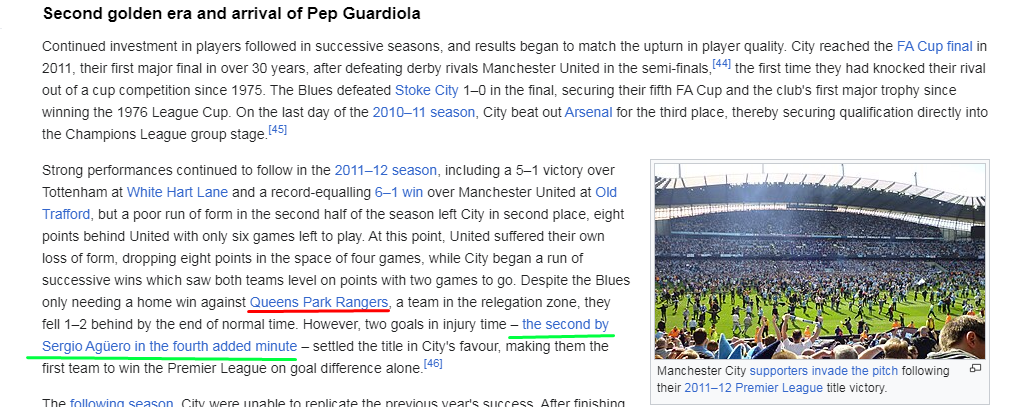Screen dimensions: 1020x407
Task: Open the 6–1 win link
Action: click(399, 192)
